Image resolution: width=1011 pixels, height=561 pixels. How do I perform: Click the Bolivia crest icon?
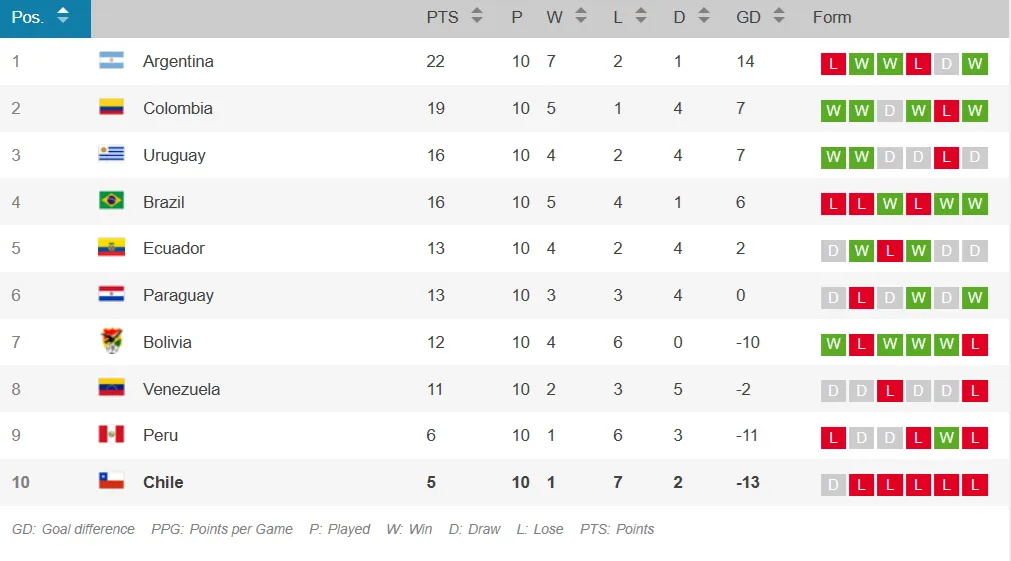pyautogui.click(x=111, y=342)
